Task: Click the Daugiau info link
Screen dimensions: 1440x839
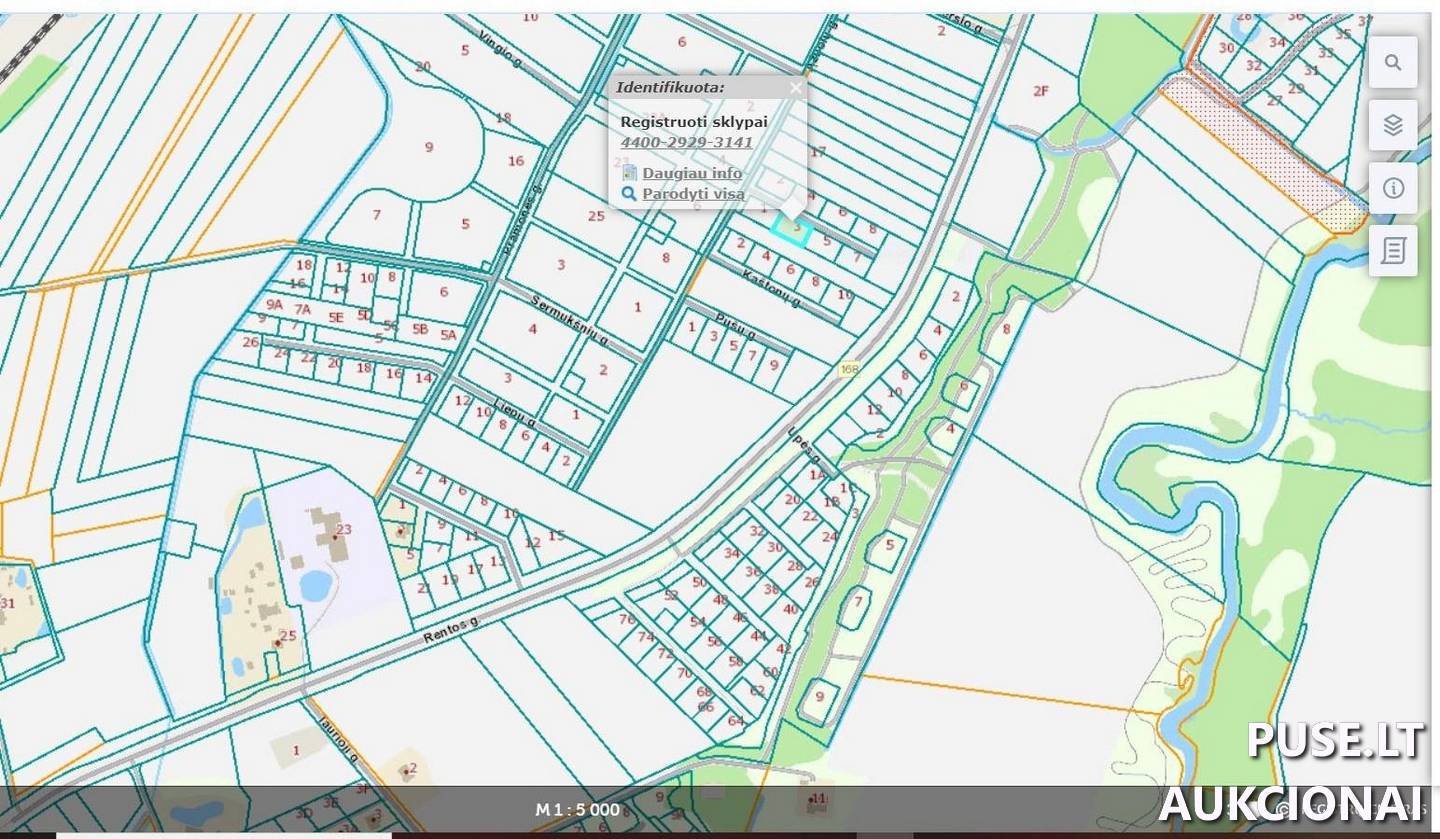Action: (692, 173)
